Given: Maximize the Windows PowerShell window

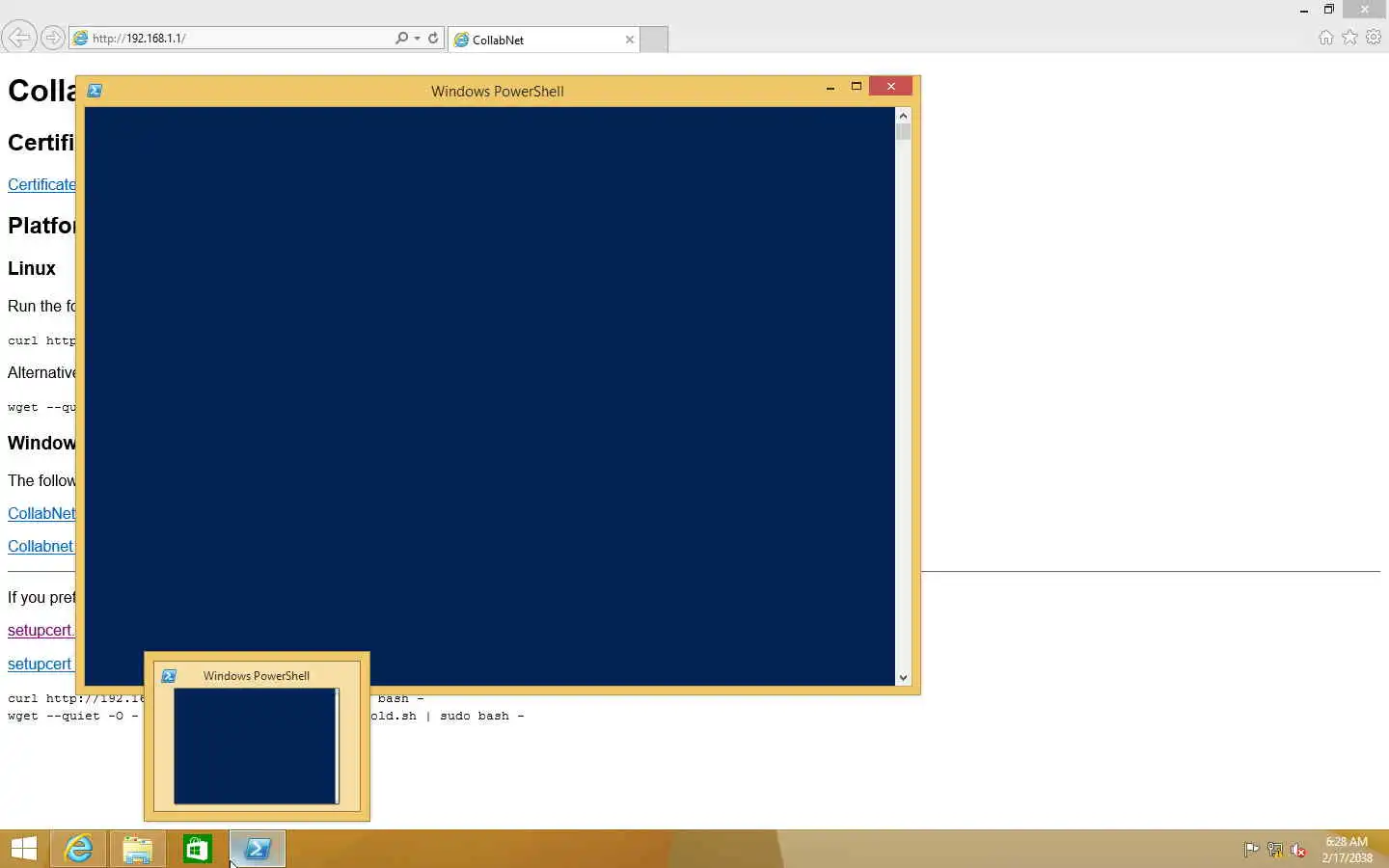Looking at the screenshot, I should point(856,87).
